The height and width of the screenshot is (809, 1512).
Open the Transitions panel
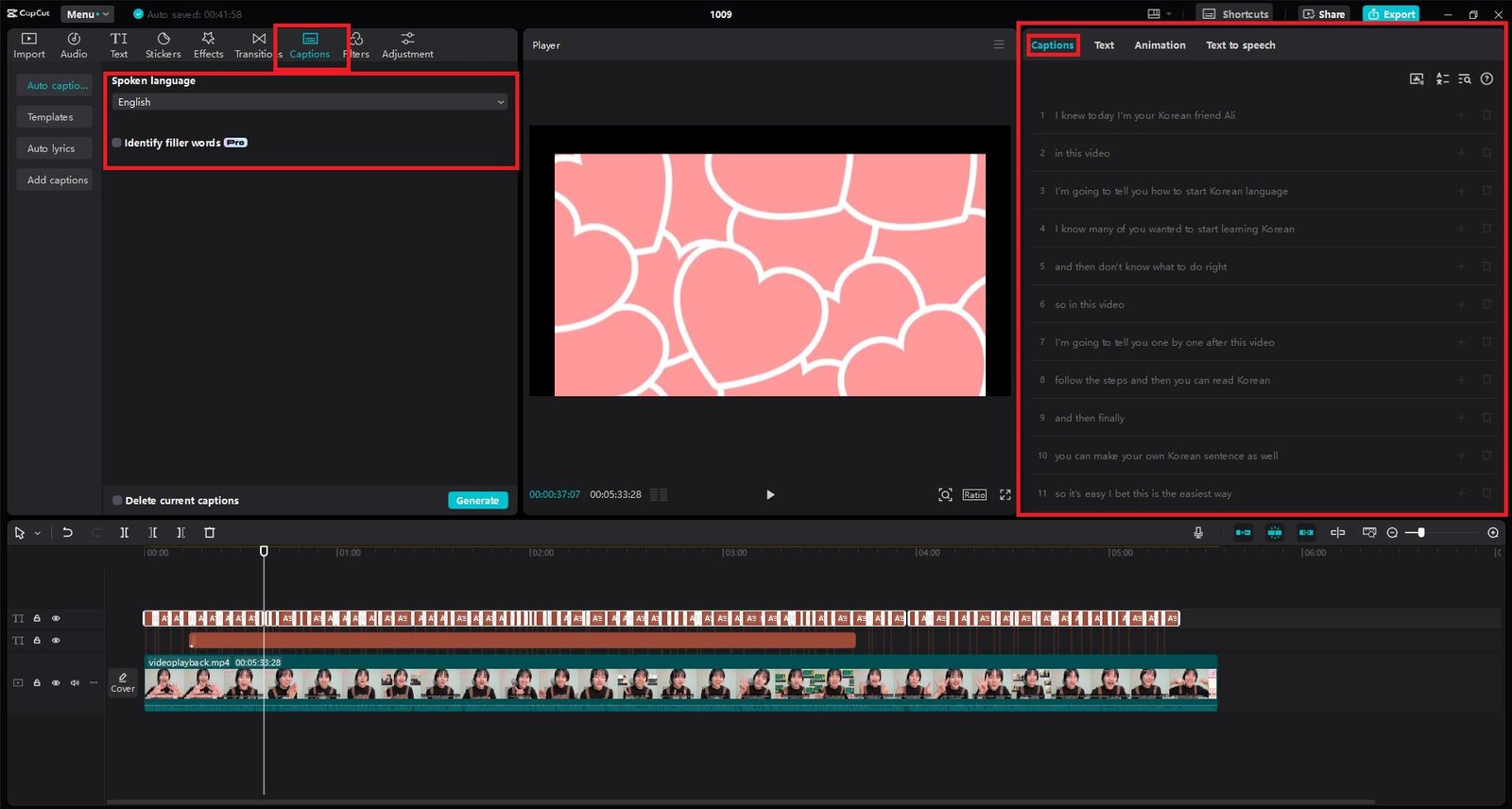click(257, 44)
